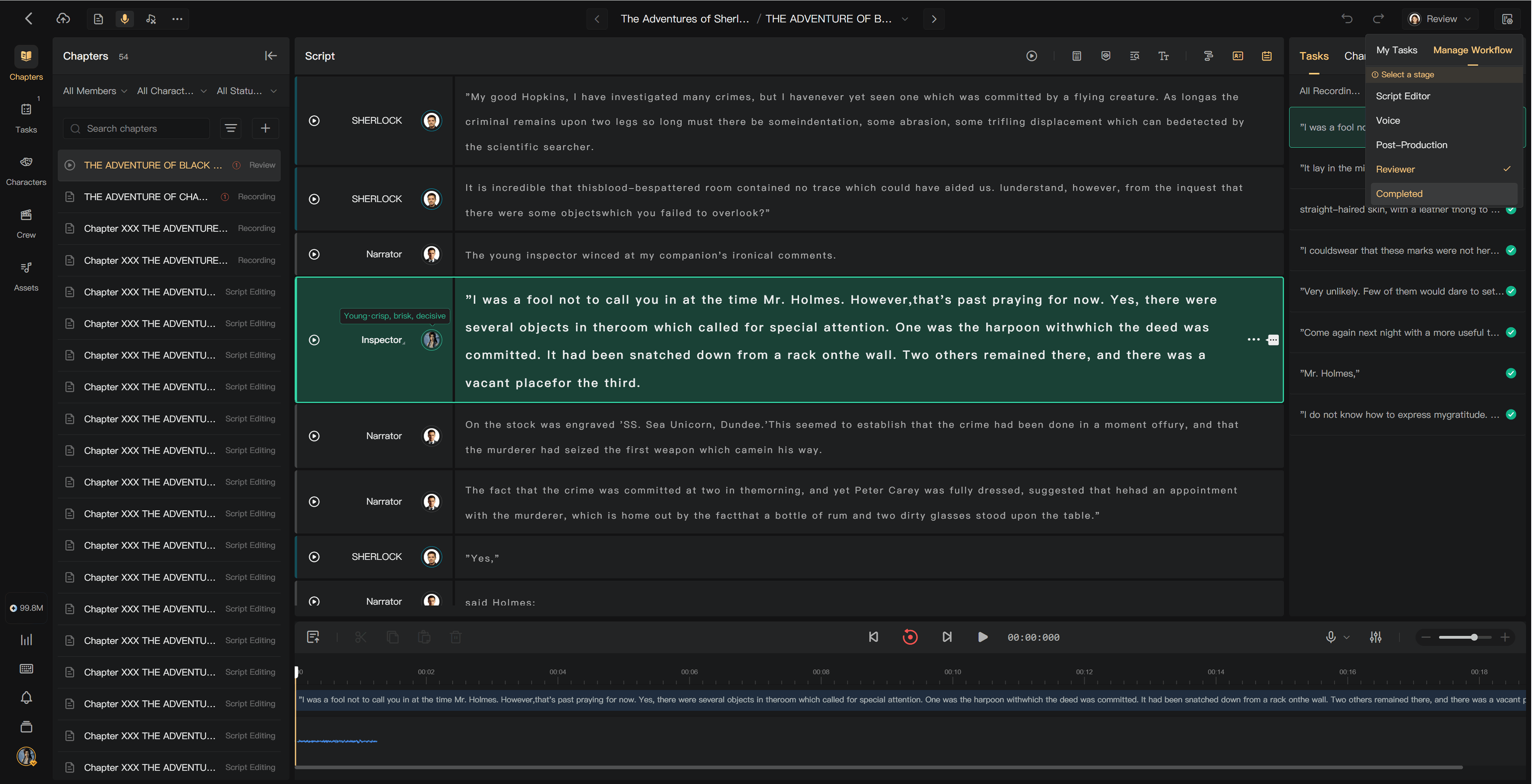Open the Tasks sidebar panel

[x=26, y=116]
